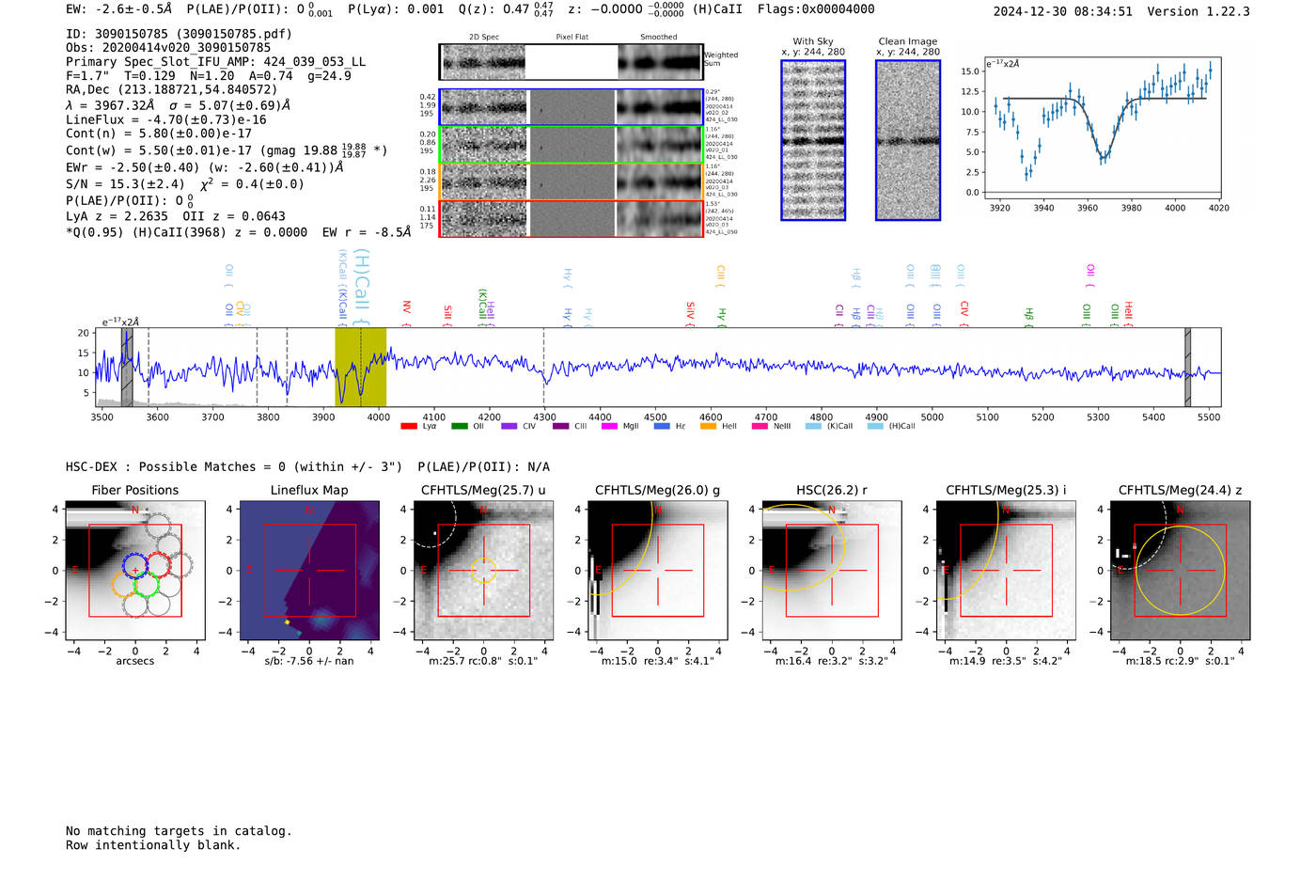1316x896 pixels.
Task: Click the yellow highlighted region in spectrum
Action: [x=361, y=367]
